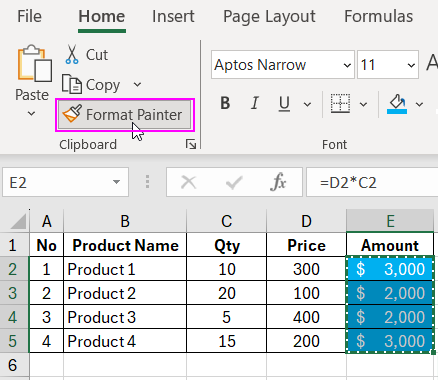This screenshot has width=438, height=380.
Task: Click the Paste clipboard icon
Action: tap(35, 63)
